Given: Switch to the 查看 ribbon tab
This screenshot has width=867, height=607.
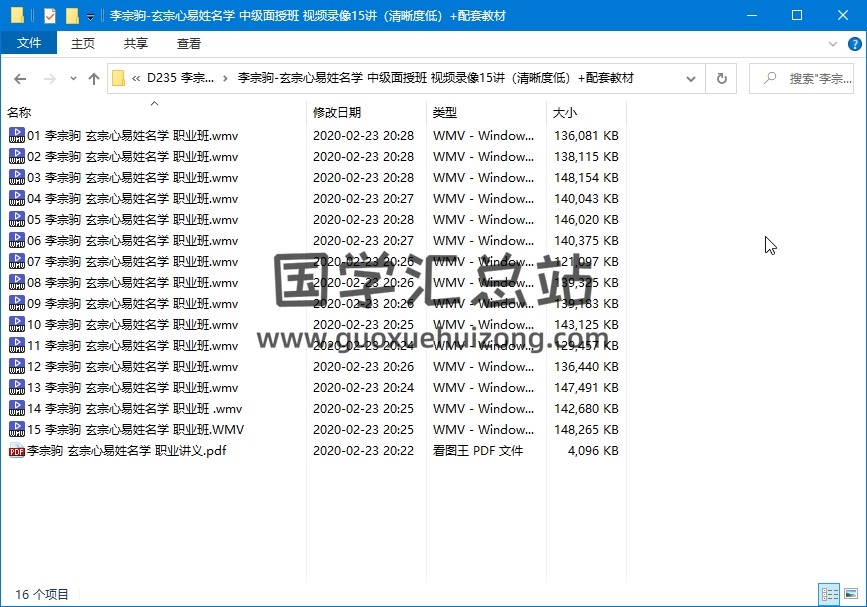Looking at the screenshot, I should click(x=188, y=43).
